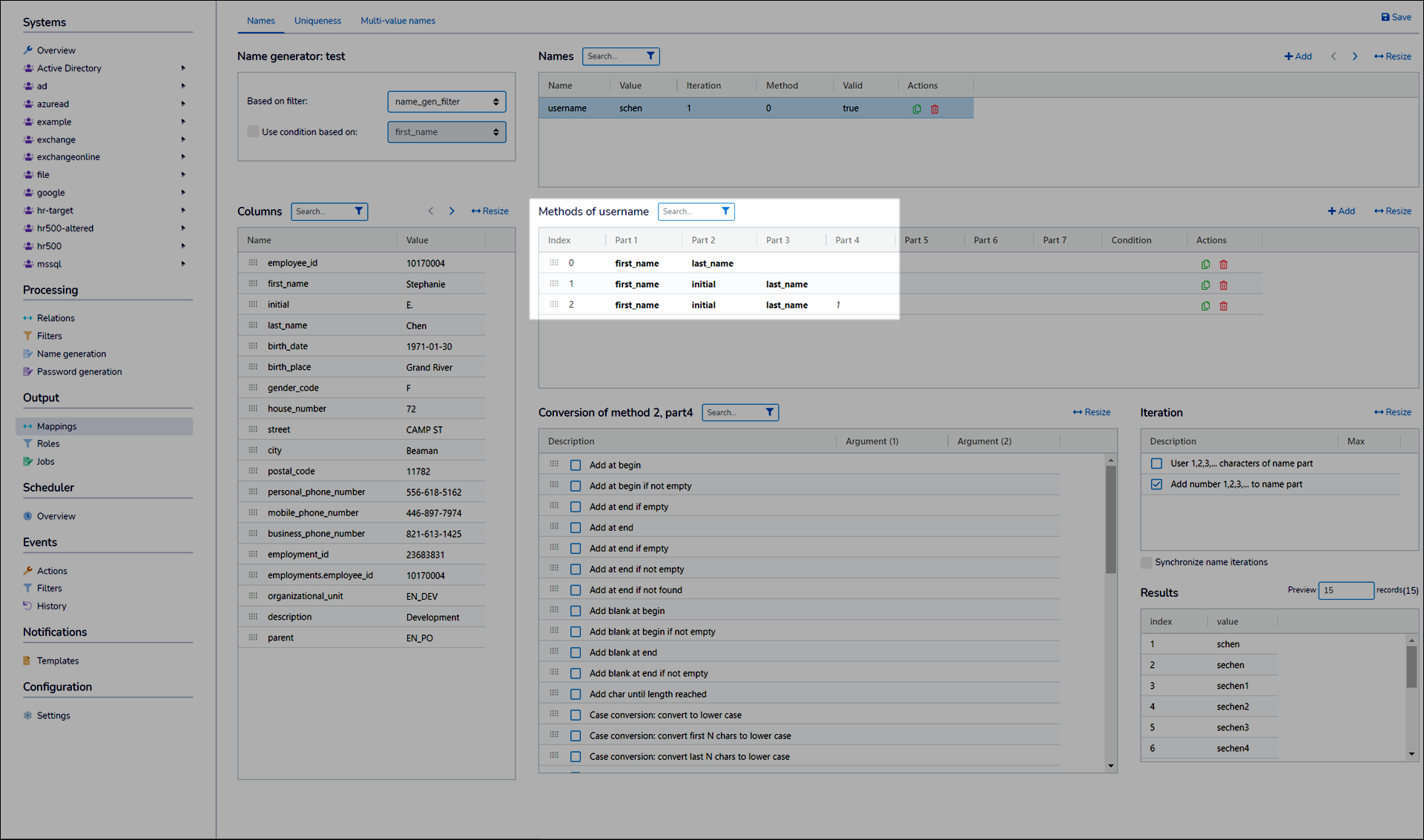Open the 'Based on filter' dropdown
The image size is (1424, 840).
click(446, 102)
